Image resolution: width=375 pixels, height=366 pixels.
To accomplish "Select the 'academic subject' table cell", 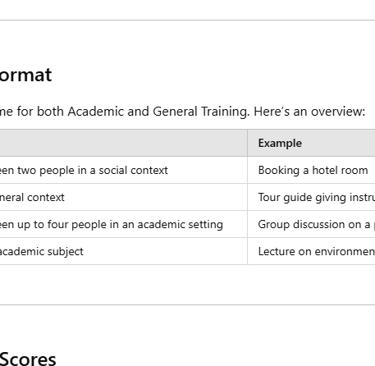I will tap(123, 251).
